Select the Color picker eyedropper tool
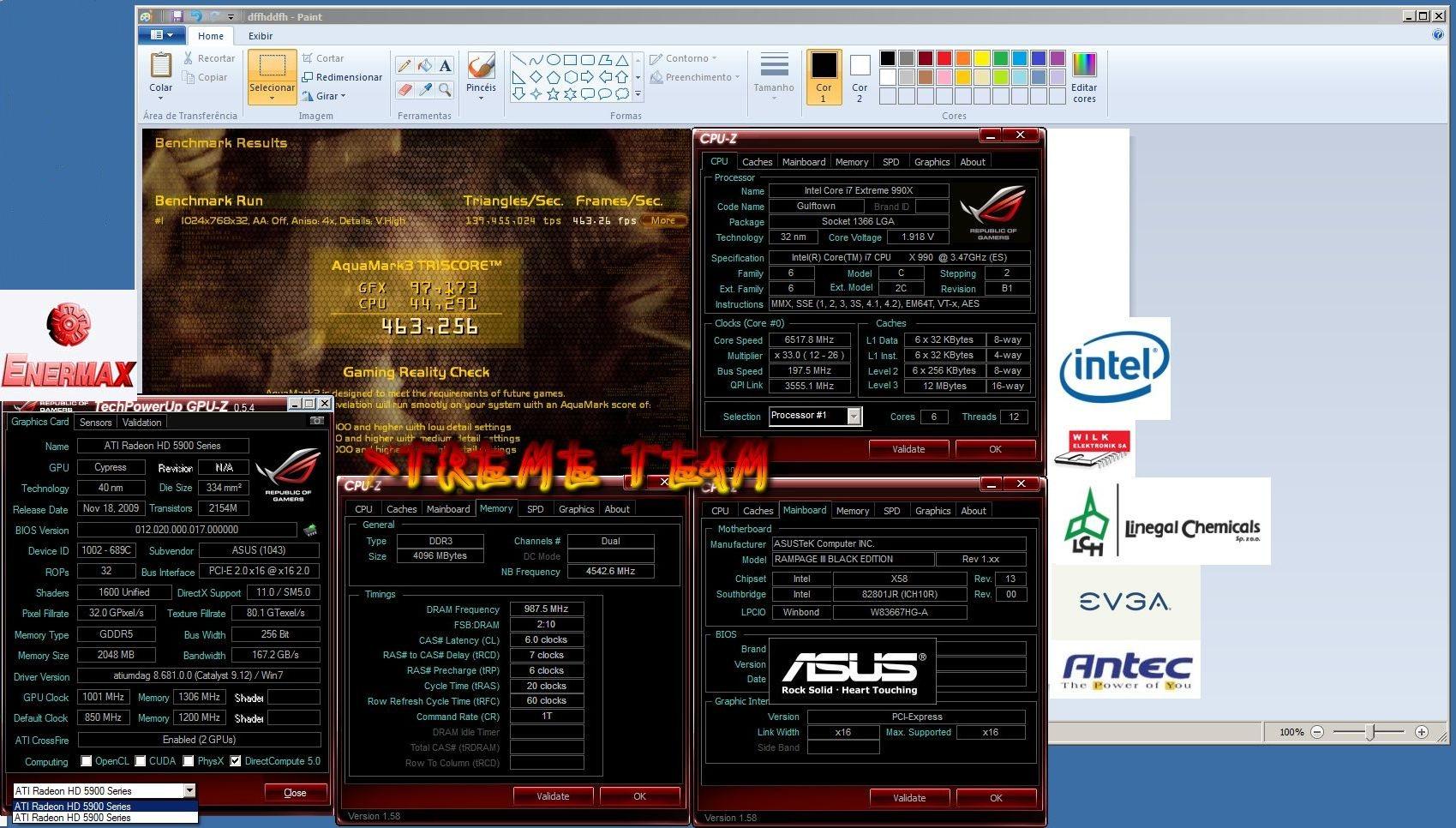 point(425,89)
